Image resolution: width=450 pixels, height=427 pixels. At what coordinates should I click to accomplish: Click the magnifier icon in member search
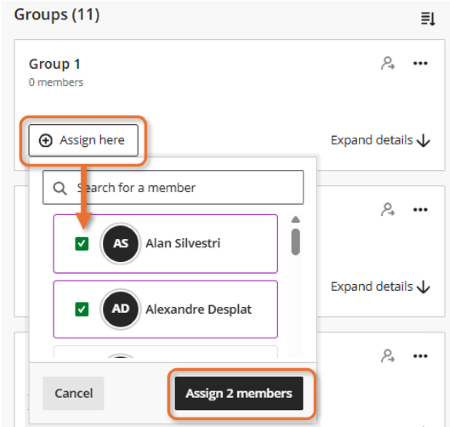pos(60,188)
